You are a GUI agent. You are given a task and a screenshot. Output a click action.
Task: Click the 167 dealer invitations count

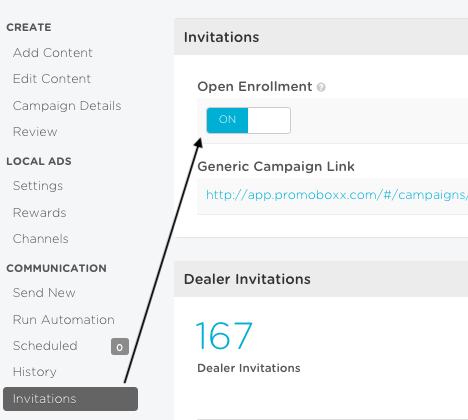[224, 335]
